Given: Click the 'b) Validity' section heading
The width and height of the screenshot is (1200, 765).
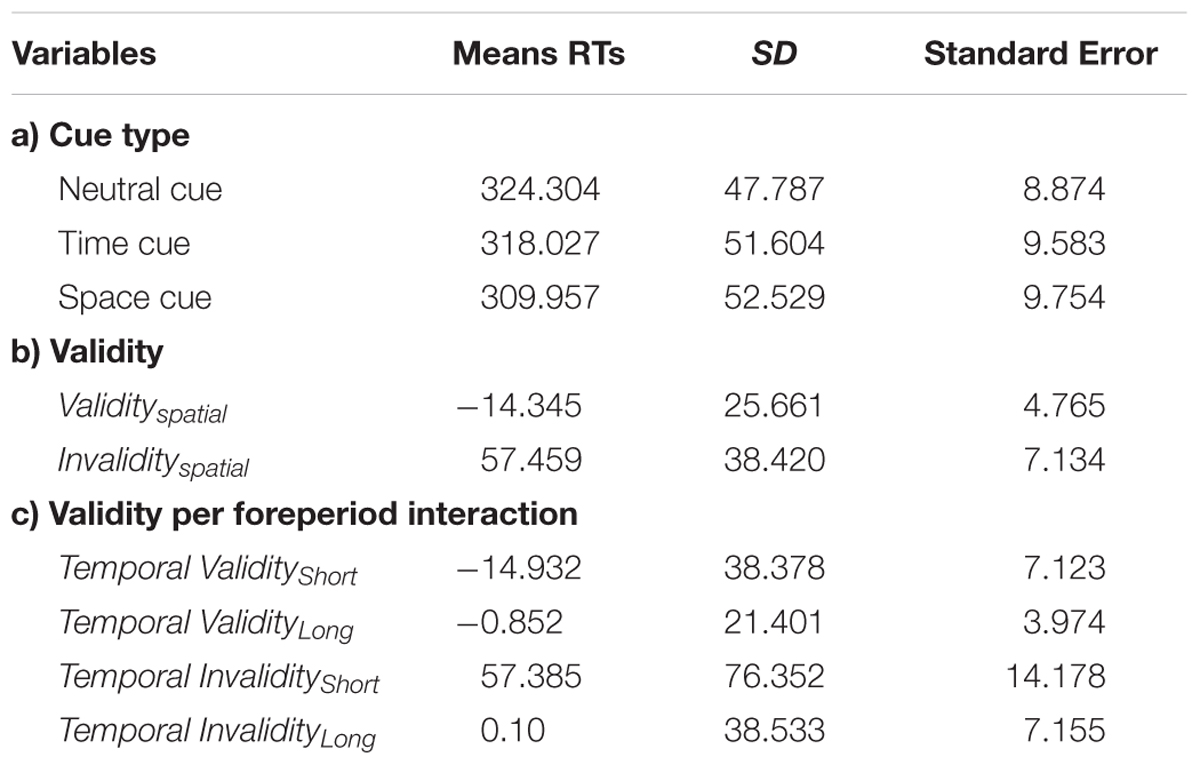Looking at the screenshot, I should [x=87, y=352].
